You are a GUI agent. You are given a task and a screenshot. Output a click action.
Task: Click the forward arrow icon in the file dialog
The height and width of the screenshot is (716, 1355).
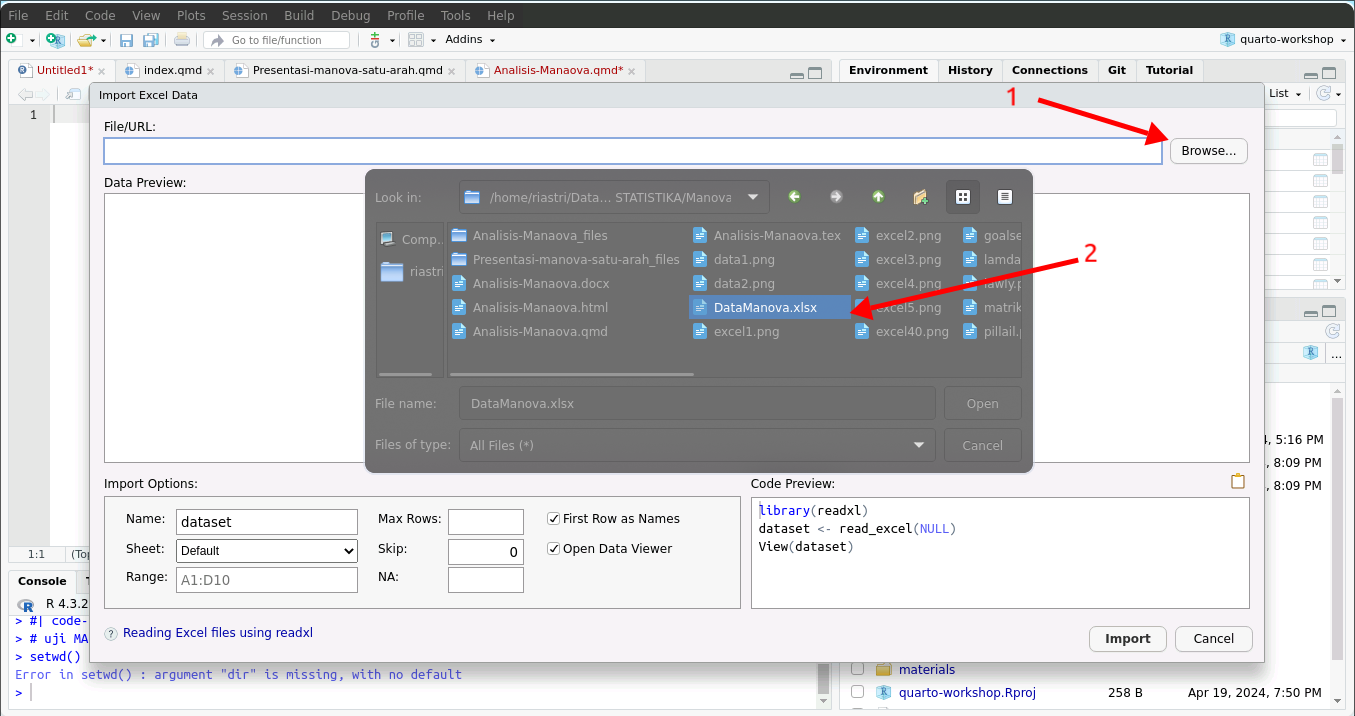(836, 197)
